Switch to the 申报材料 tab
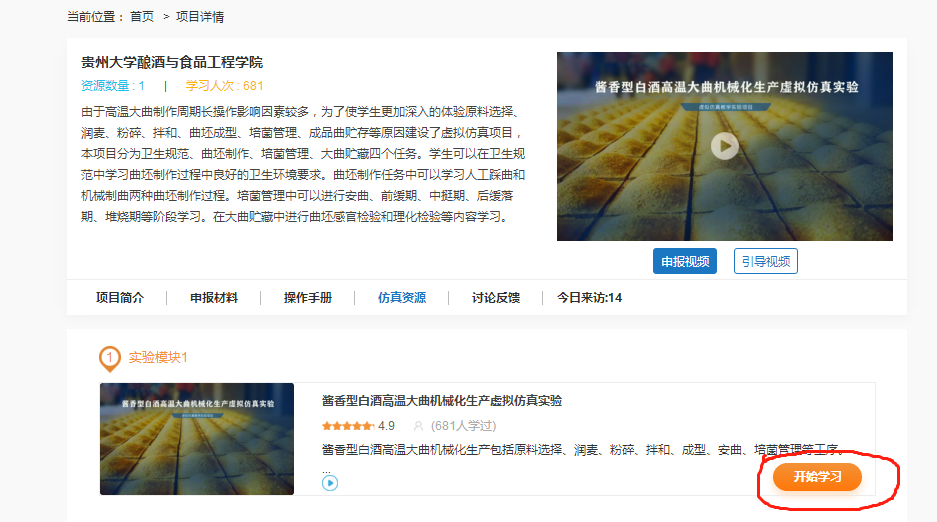This screenshot has height=522, width=937. coord(214,298)
